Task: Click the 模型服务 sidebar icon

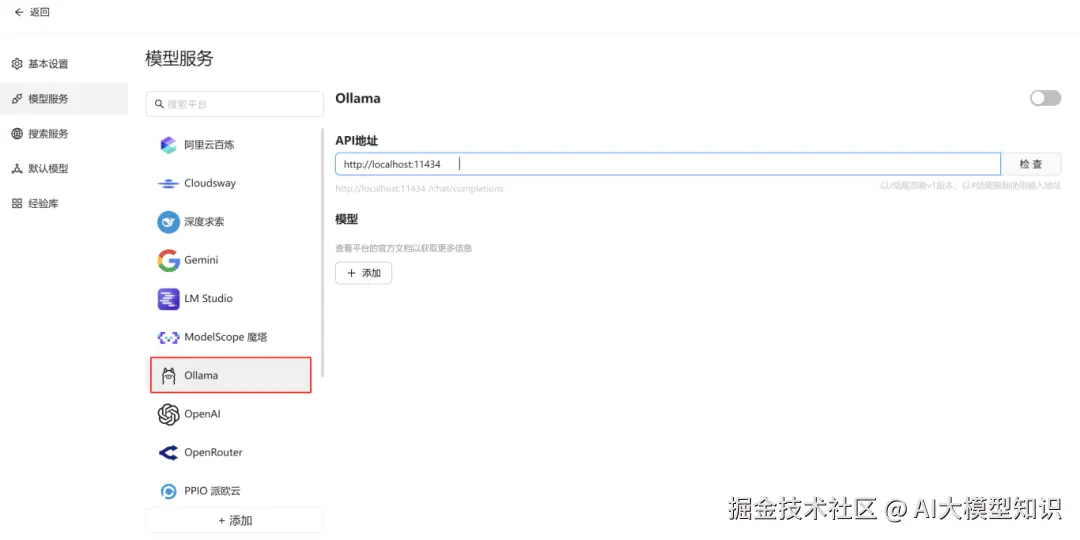Action: (x=17, y=98)
